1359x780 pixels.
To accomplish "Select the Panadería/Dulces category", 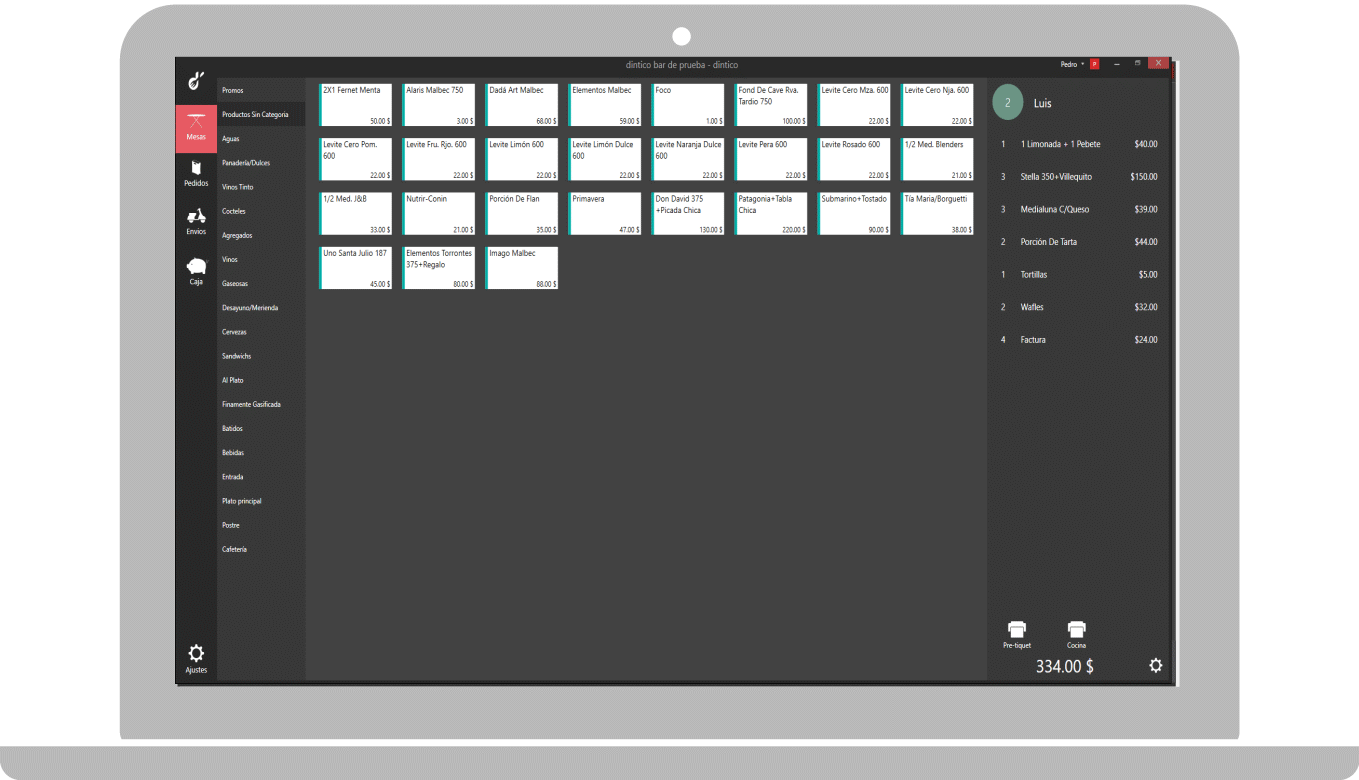I will tap(261, 162).
